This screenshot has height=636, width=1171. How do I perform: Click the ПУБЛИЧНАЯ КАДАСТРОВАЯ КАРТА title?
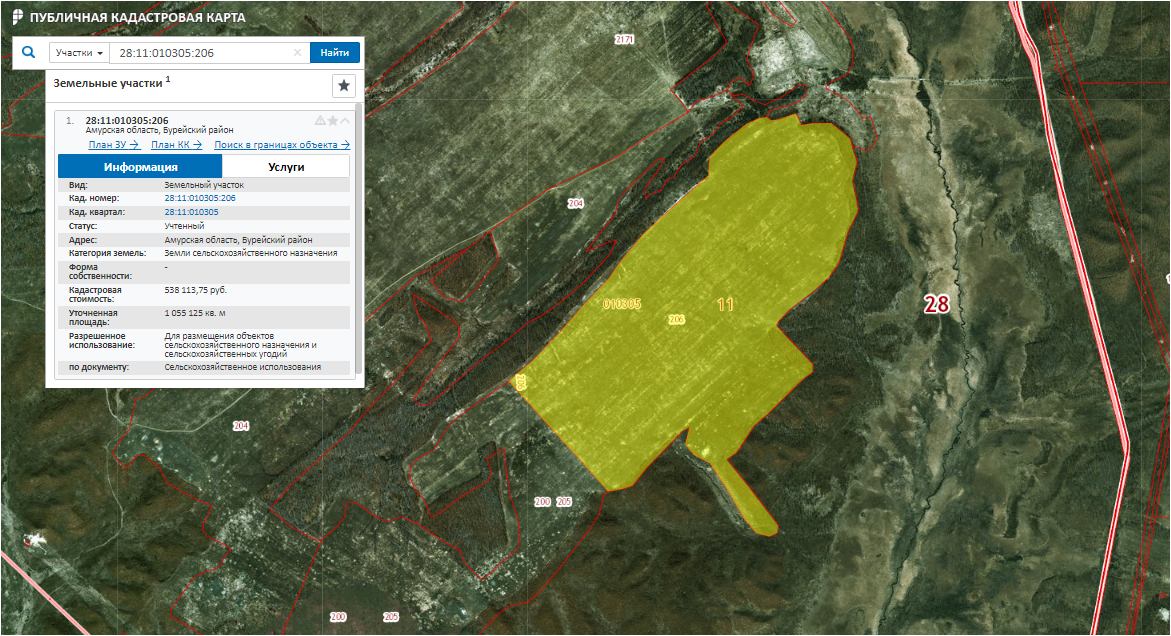(137, 18)
